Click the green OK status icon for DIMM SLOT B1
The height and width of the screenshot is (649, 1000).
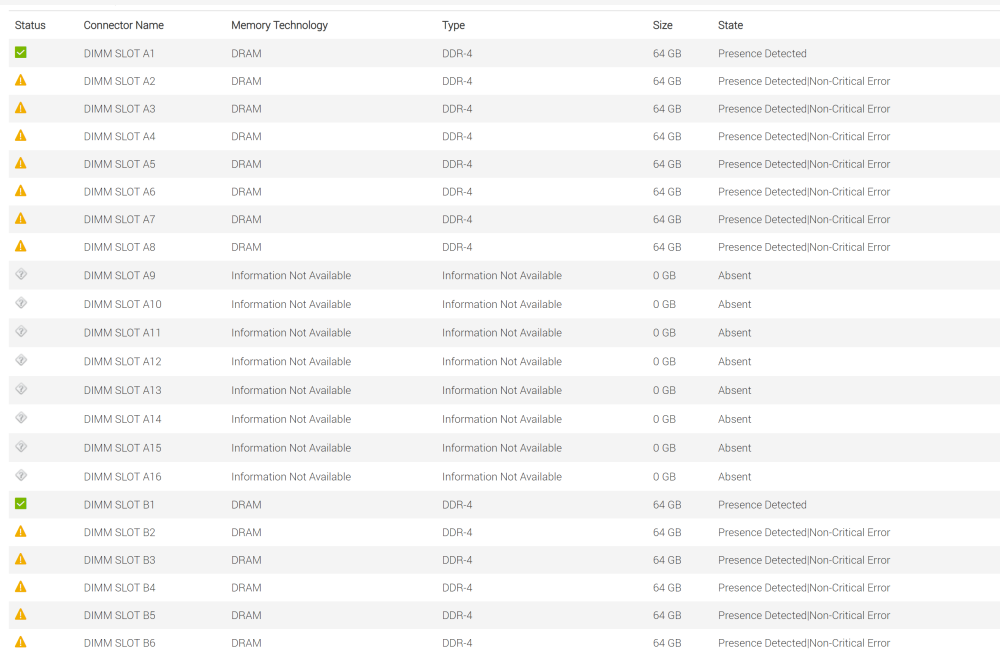(x=20, y=504)
